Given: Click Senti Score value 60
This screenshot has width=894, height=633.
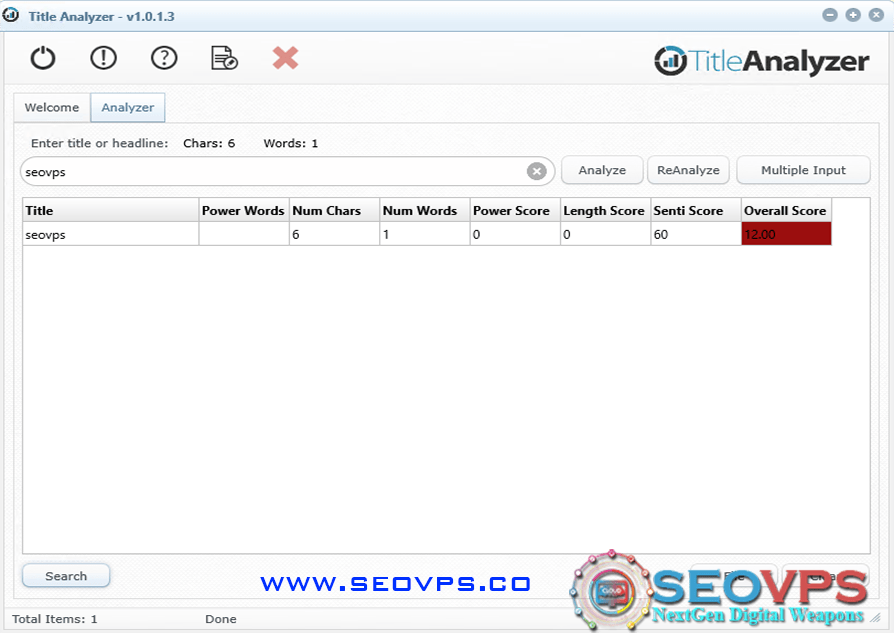Looking at the screenshot, I should pos(696,234).
